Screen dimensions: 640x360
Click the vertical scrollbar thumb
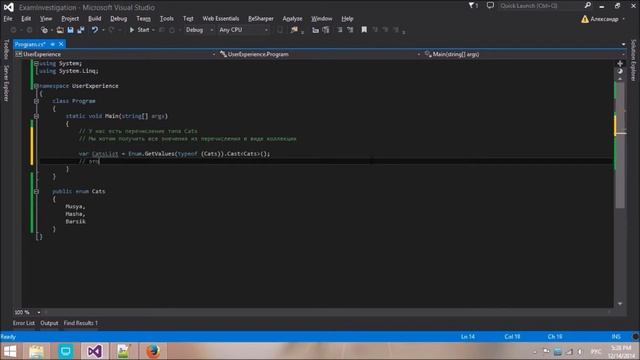click(x=620, y=145)
